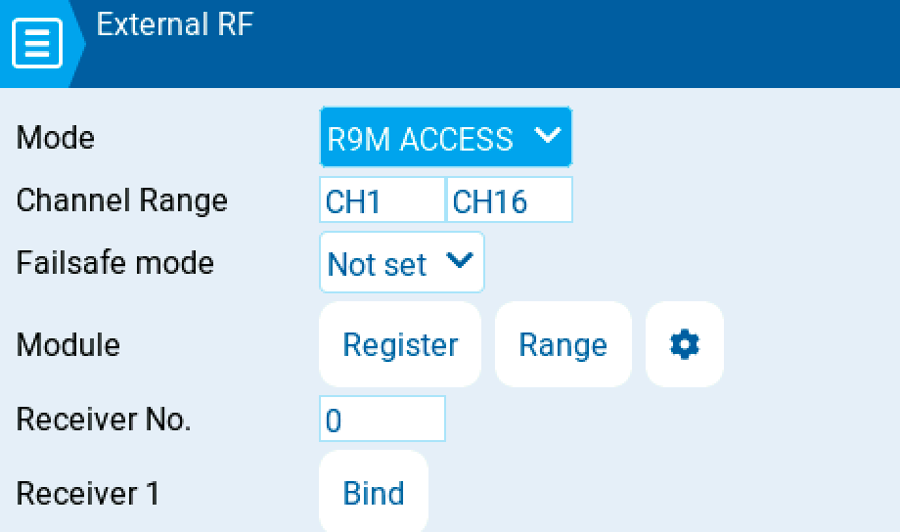Click the Failsafe mode label
The width and height of the screenshot is (900, 532).
[115, 263]
